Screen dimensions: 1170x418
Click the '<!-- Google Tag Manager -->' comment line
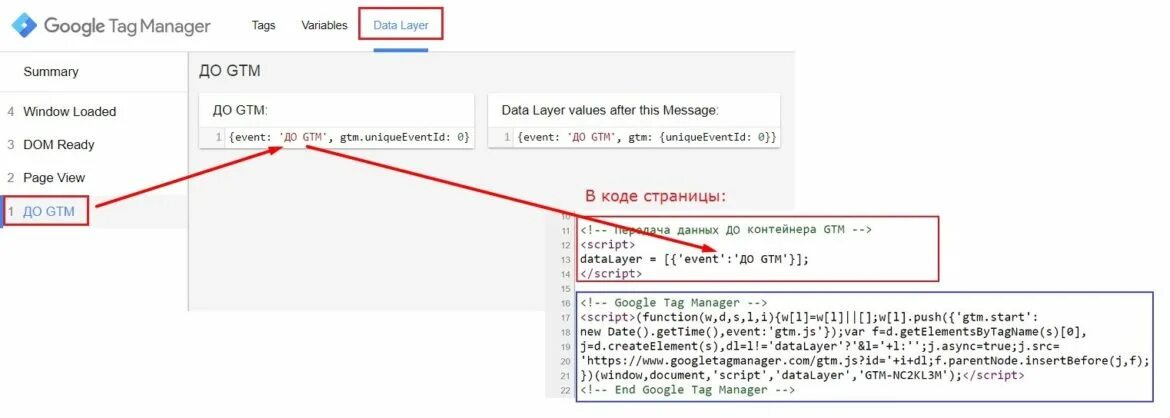click(673, 303)
